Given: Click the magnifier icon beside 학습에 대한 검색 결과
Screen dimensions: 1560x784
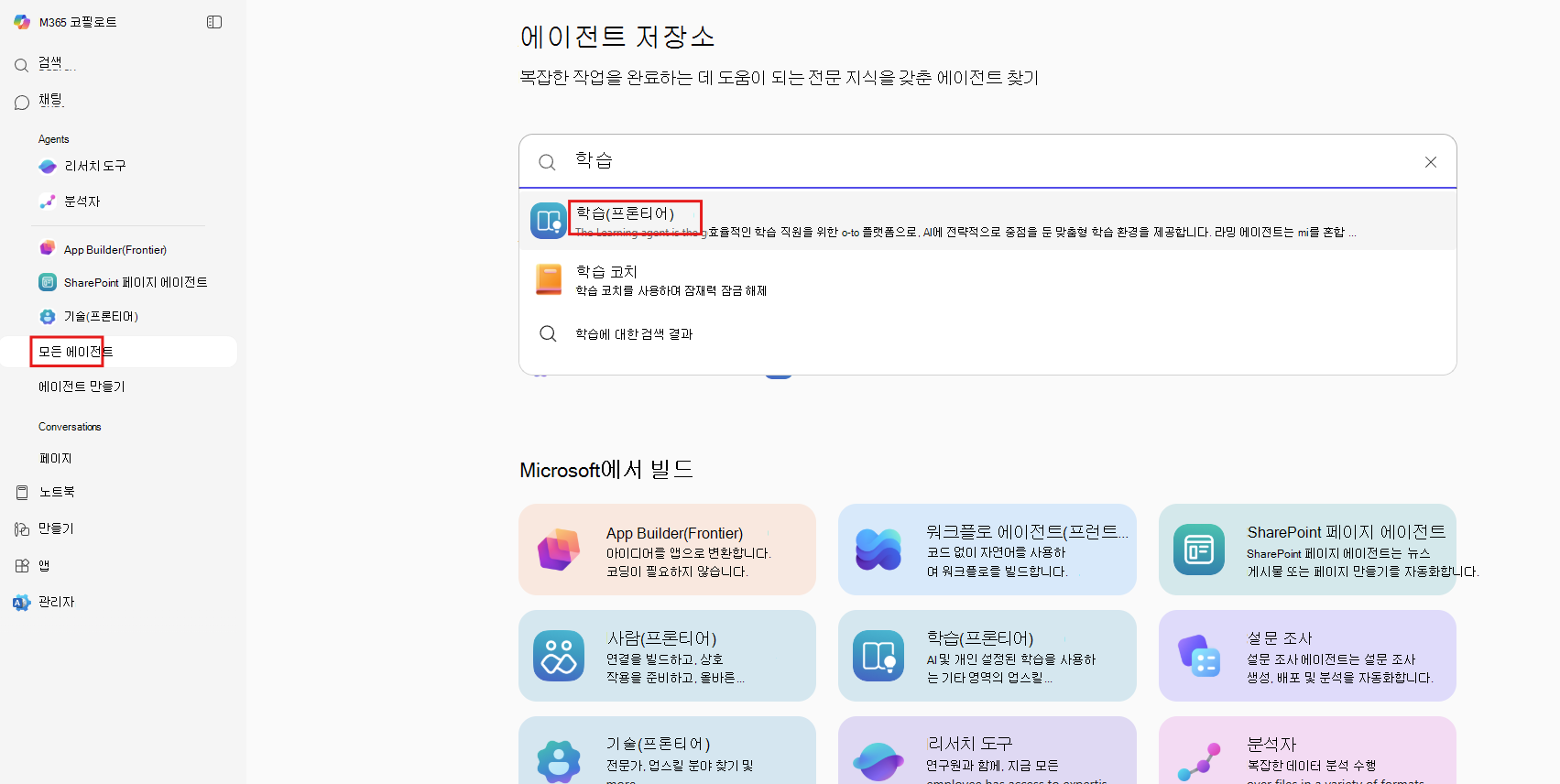Looking at the screenshot, I should point(548,333).
